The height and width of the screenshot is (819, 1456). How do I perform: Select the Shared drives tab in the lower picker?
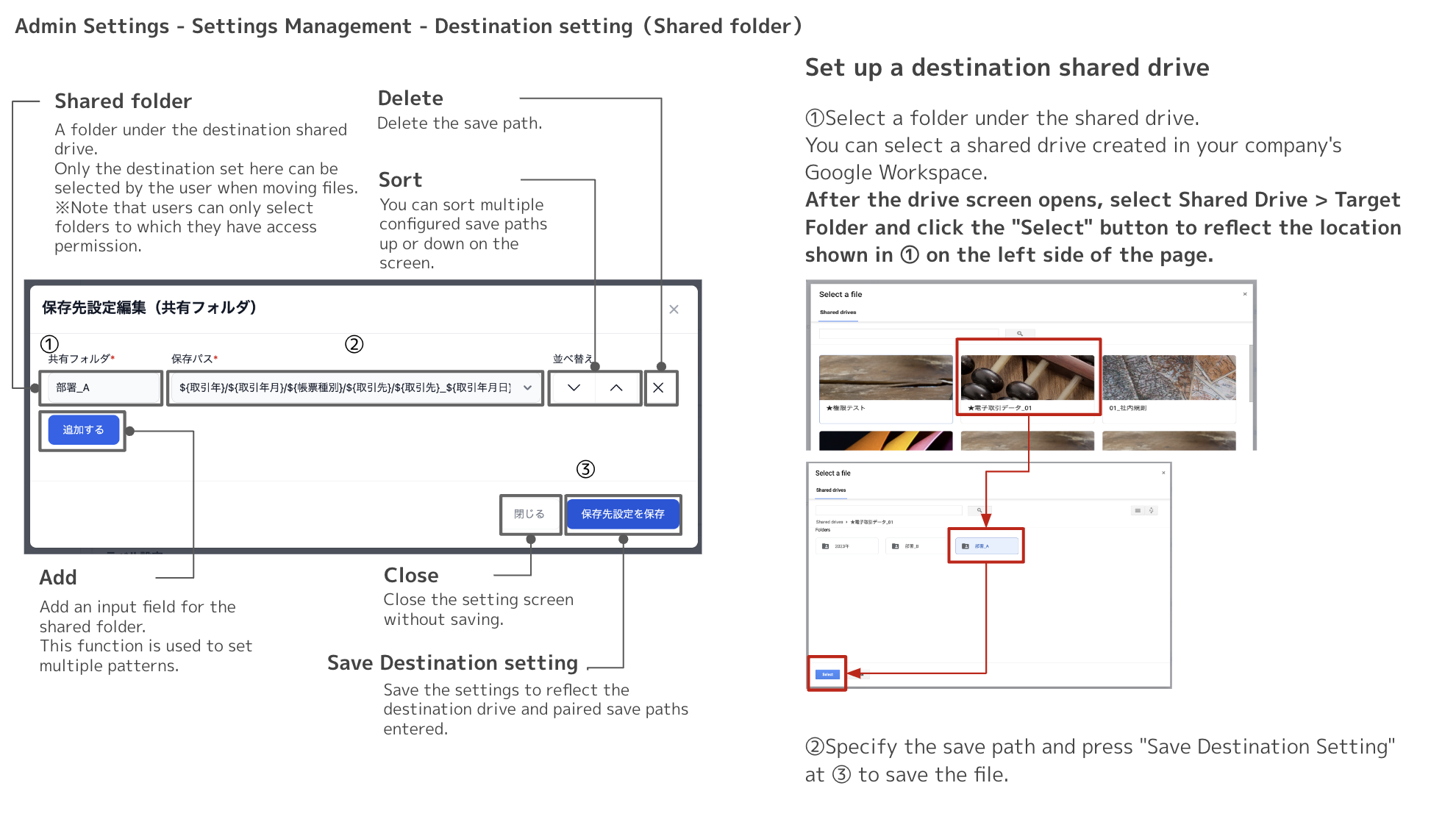coord(830,490)
